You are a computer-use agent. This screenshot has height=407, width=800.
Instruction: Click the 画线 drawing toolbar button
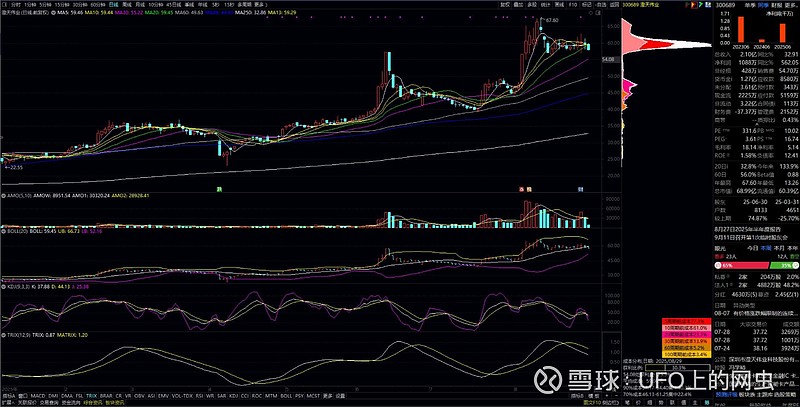(559, 4)
